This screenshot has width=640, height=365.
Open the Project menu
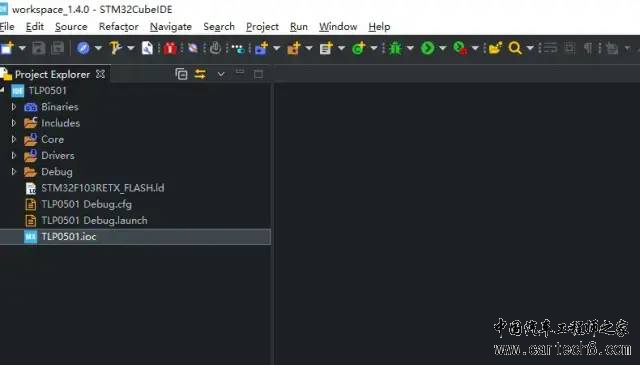[262, 27]
